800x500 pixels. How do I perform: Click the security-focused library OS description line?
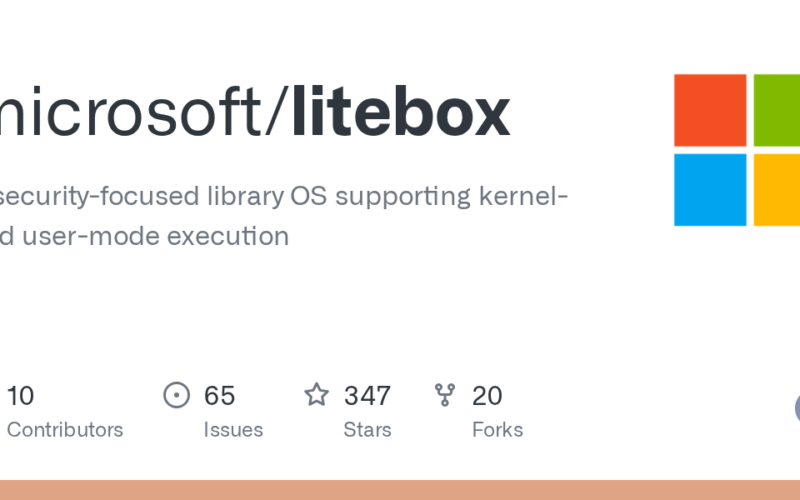point(285,196)
